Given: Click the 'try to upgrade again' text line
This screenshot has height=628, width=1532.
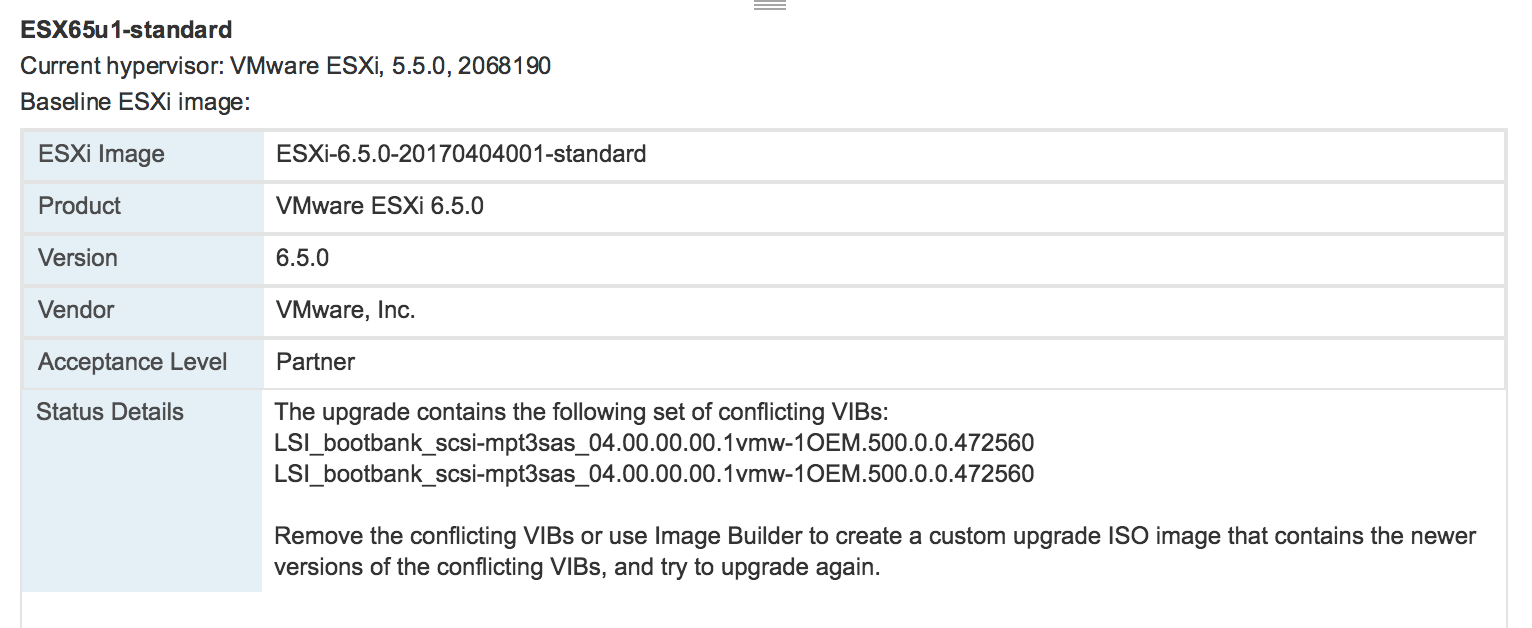Looking at the screenshot, I should coord(577,567).
